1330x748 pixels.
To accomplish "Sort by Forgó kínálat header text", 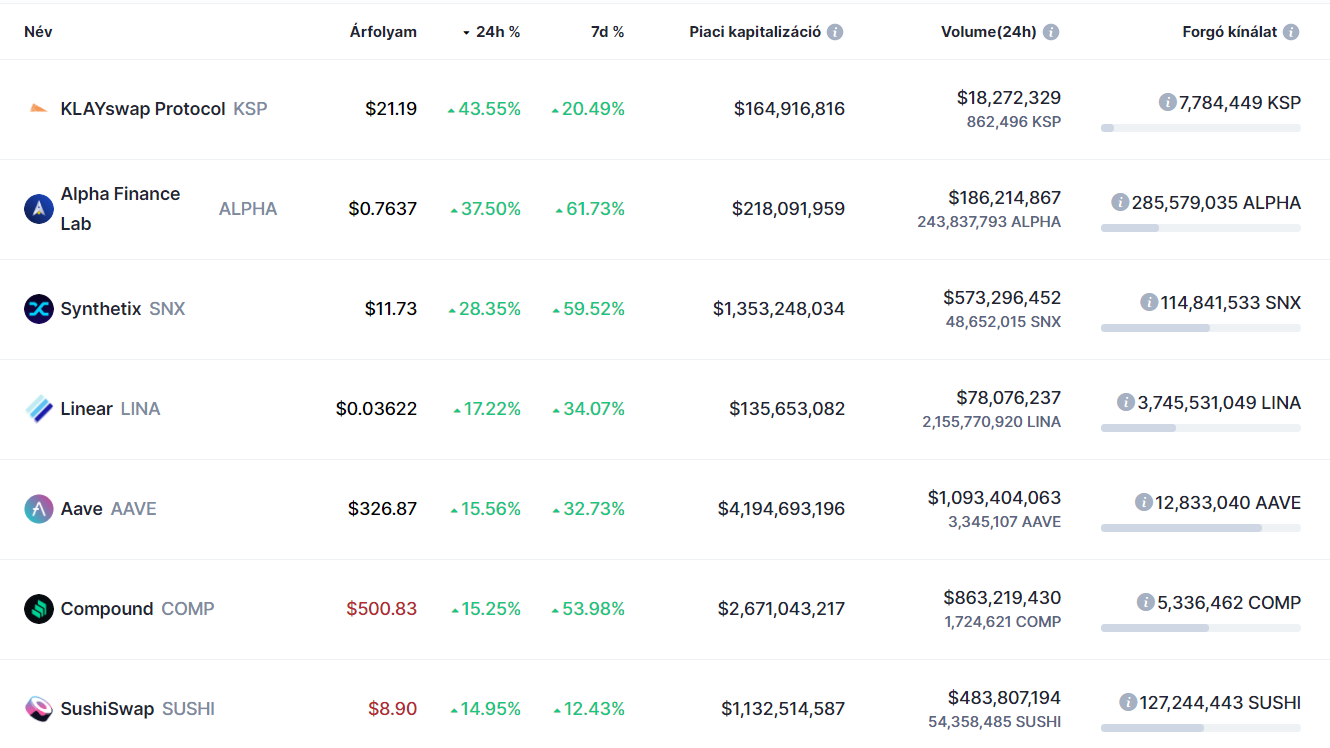I will click(x=1230, y=32).
